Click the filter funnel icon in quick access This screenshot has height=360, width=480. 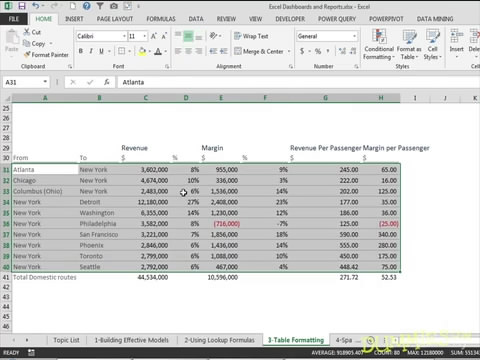100,6
